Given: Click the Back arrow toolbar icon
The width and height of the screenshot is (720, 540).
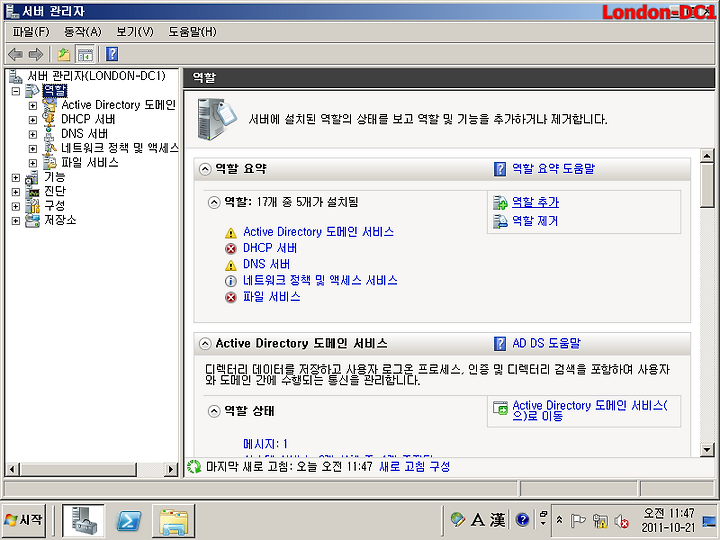Looking at the screenshot, I should pyautogui.click(x=16, y=55).
